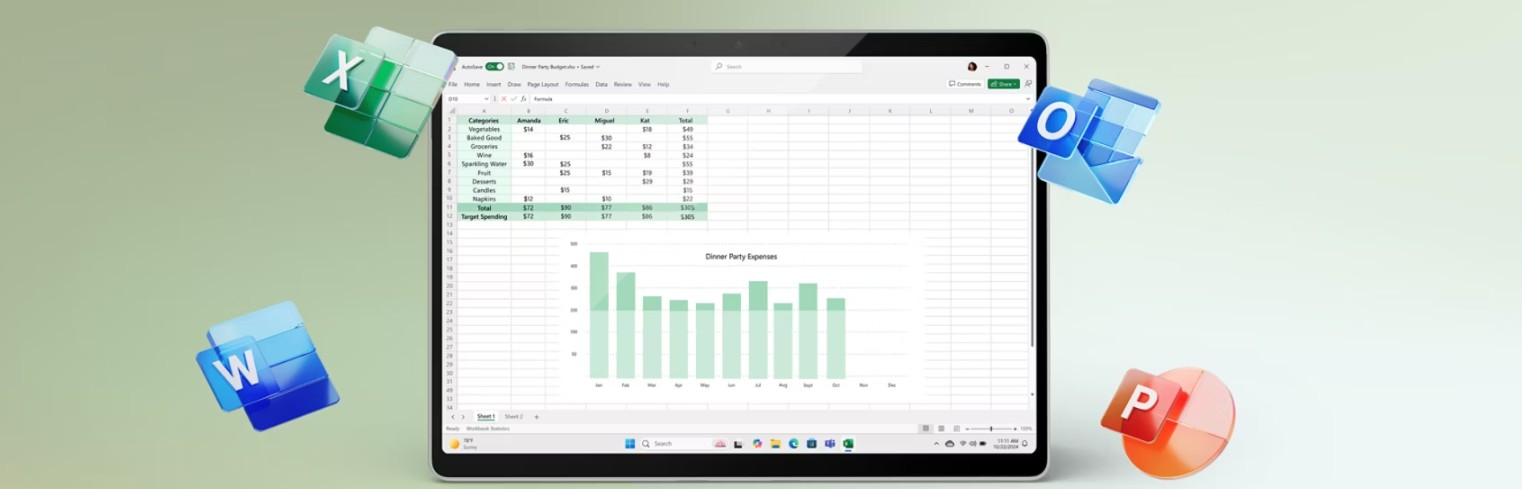
Task: Click the Excel icon on the taskbar
Action: (848, 443)
